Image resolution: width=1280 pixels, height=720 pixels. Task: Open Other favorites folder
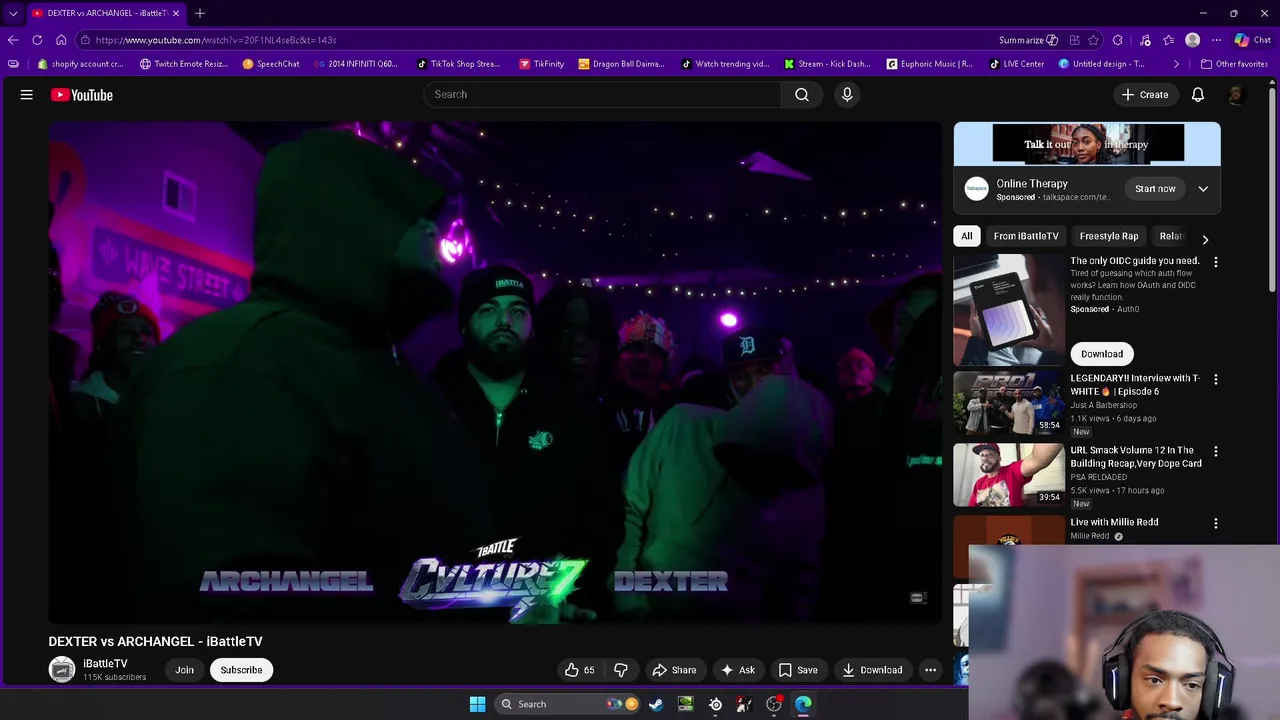[1234, 64]
